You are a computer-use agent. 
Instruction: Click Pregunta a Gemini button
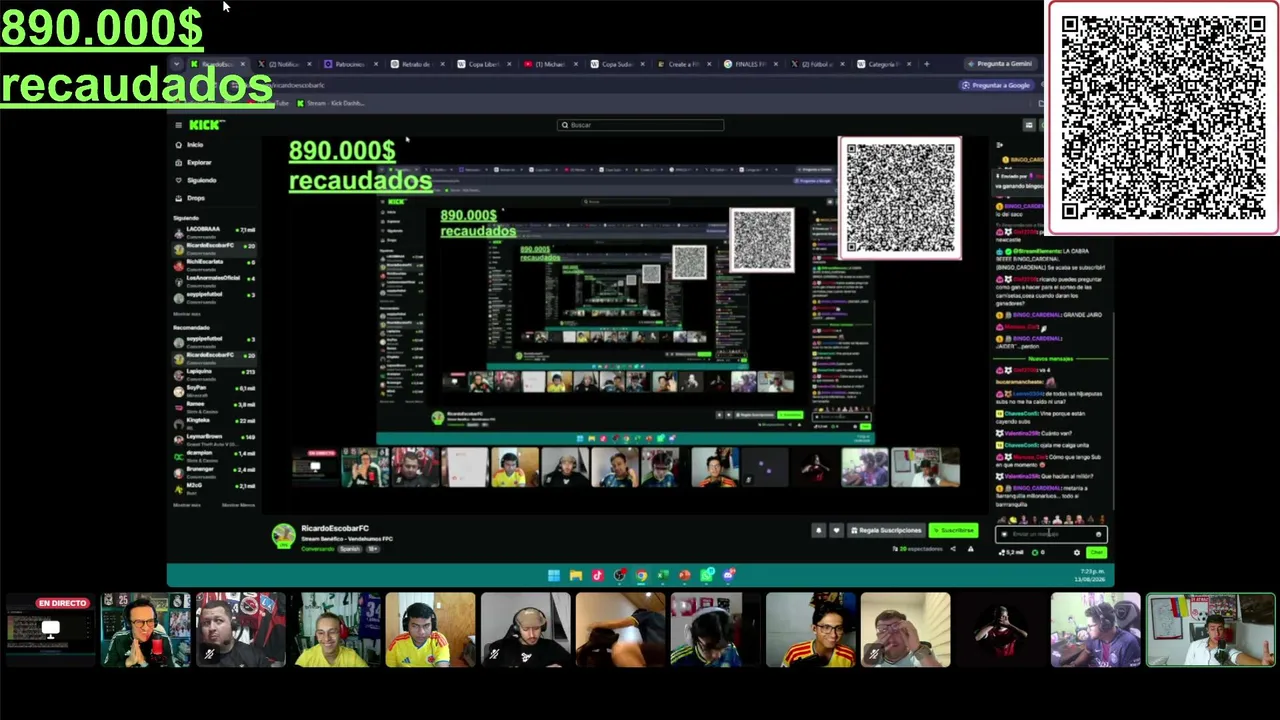999,64
